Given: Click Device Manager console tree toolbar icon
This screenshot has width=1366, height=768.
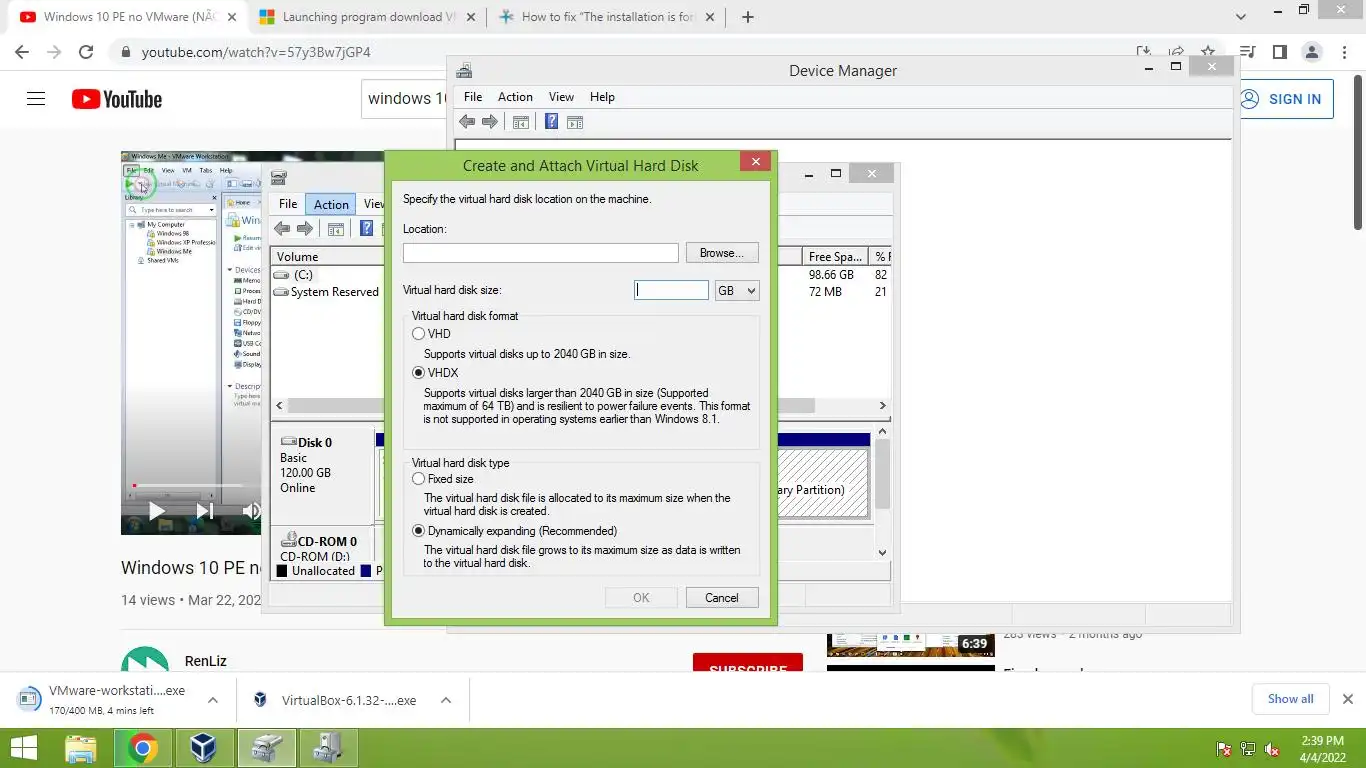Looking at the screenshot, I should (520, 122).
